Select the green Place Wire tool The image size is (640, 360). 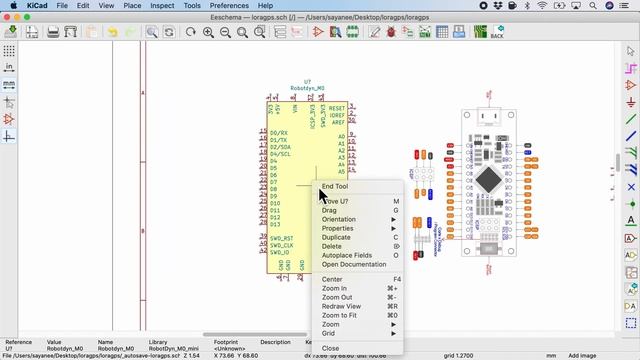(x=631, y=119)
